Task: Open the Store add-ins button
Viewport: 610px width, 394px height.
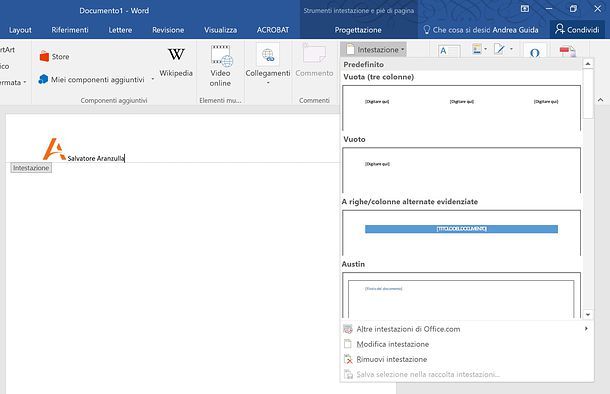Action: tap(54, 57)
